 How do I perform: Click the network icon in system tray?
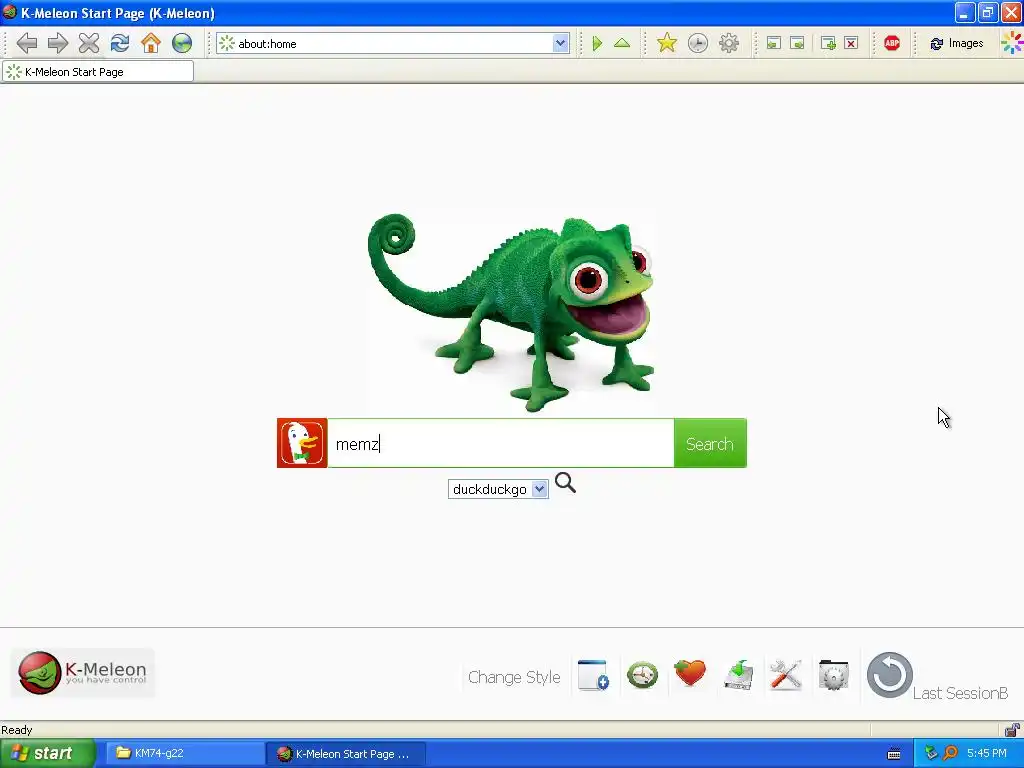tap(931, 754)
